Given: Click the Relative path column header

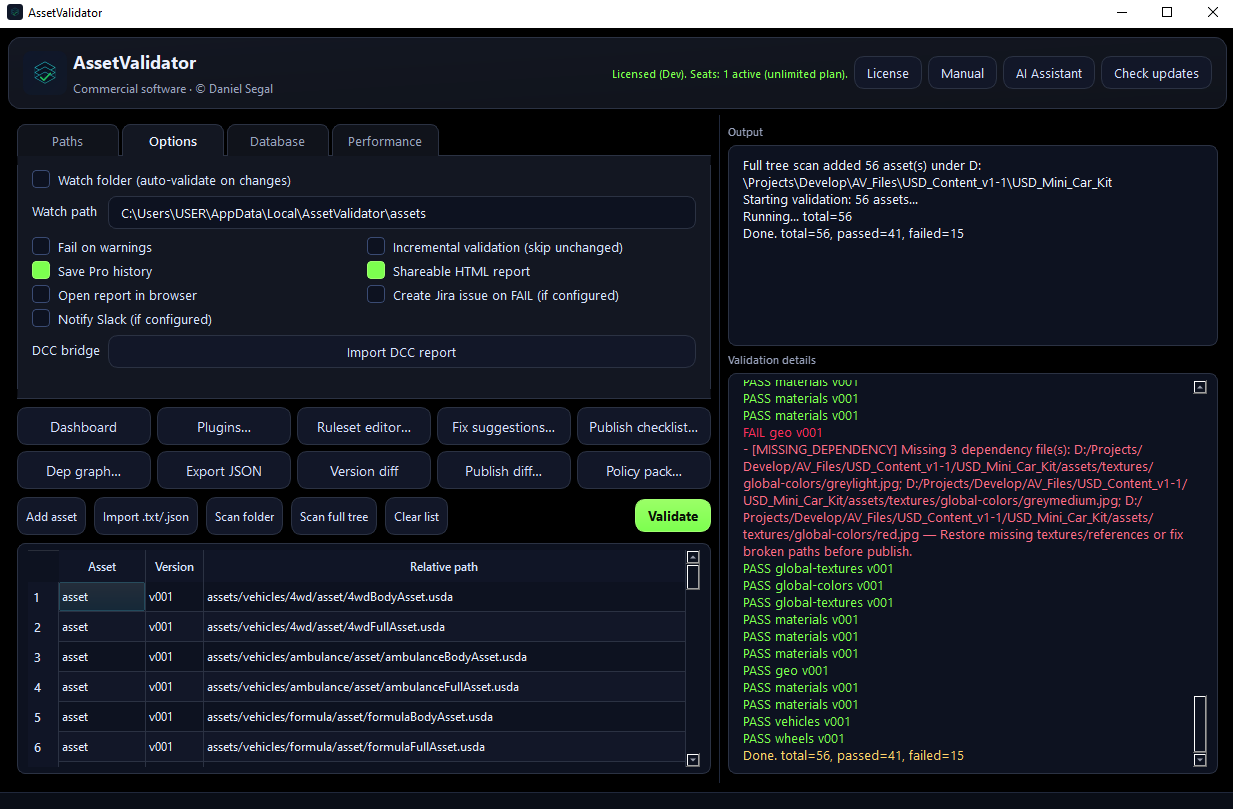Looking at the screenshot, I should pos(444,567).
